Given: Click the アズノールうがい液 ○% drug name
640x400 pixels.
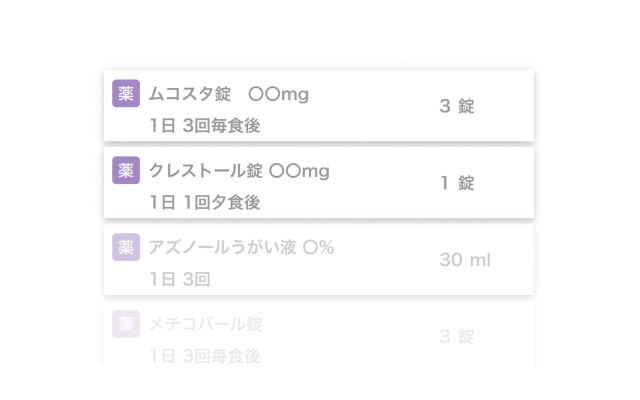Looking at the screenshot, I should coord(240,248).
